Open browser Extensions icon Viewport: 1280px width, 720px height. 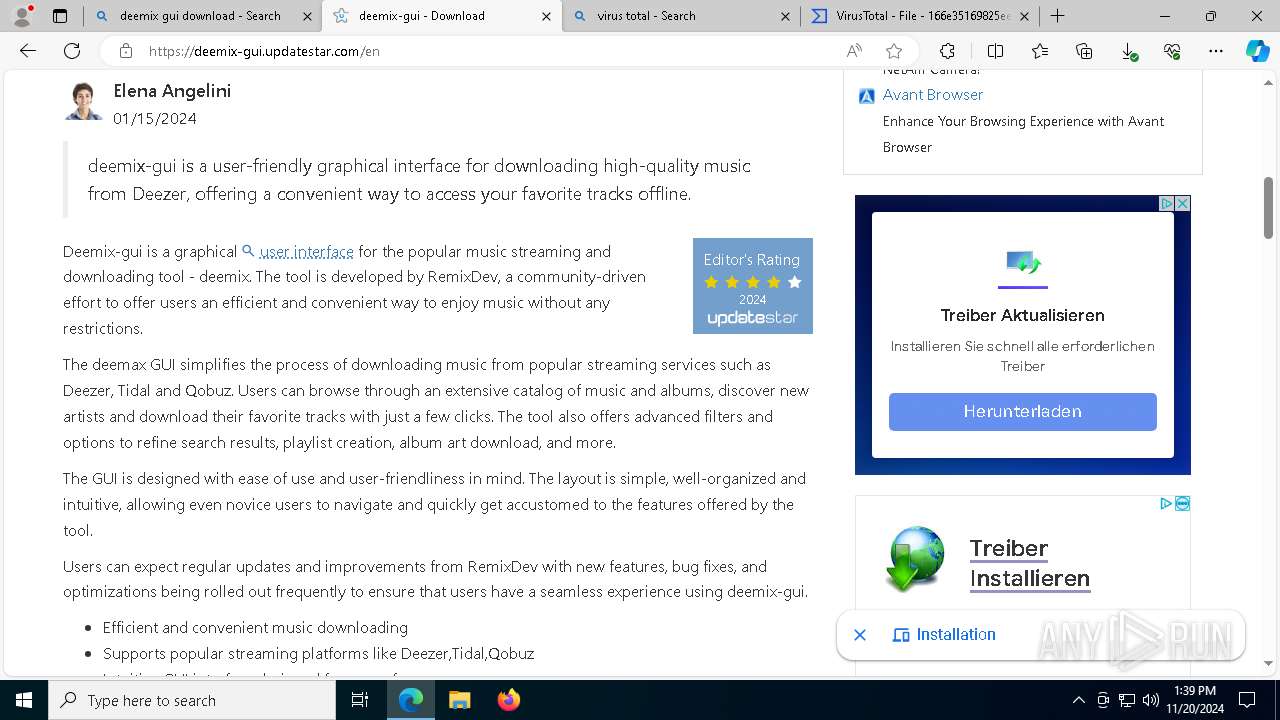click(947, 51)
